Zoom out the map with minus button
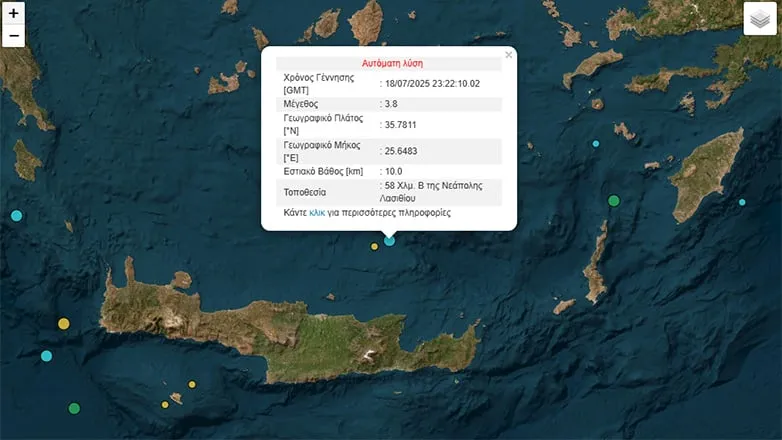This screenshot has height=440, width=782. point(13,36)
